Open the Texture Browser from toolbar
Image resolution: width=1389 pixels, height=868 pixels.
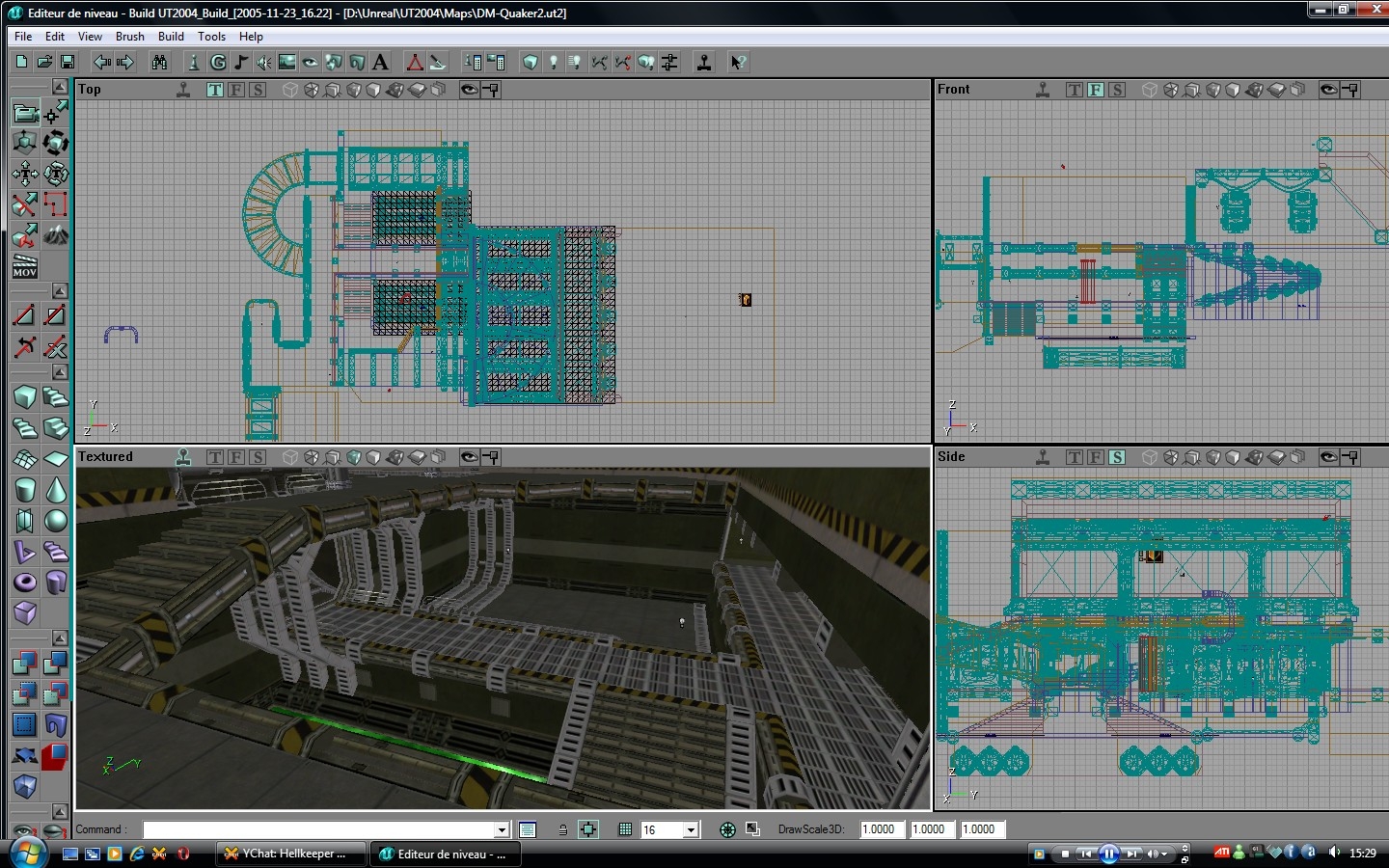286,63
